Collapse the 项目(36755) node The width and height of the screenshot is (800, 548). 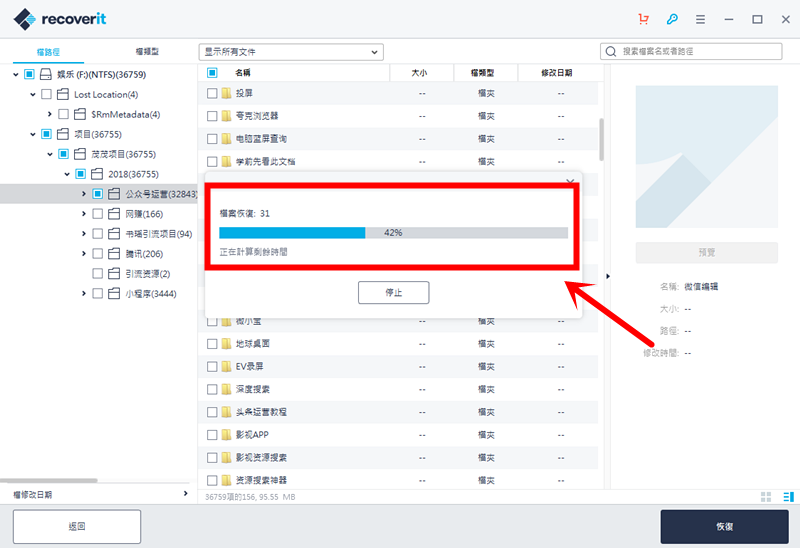[x=33, y=134]
